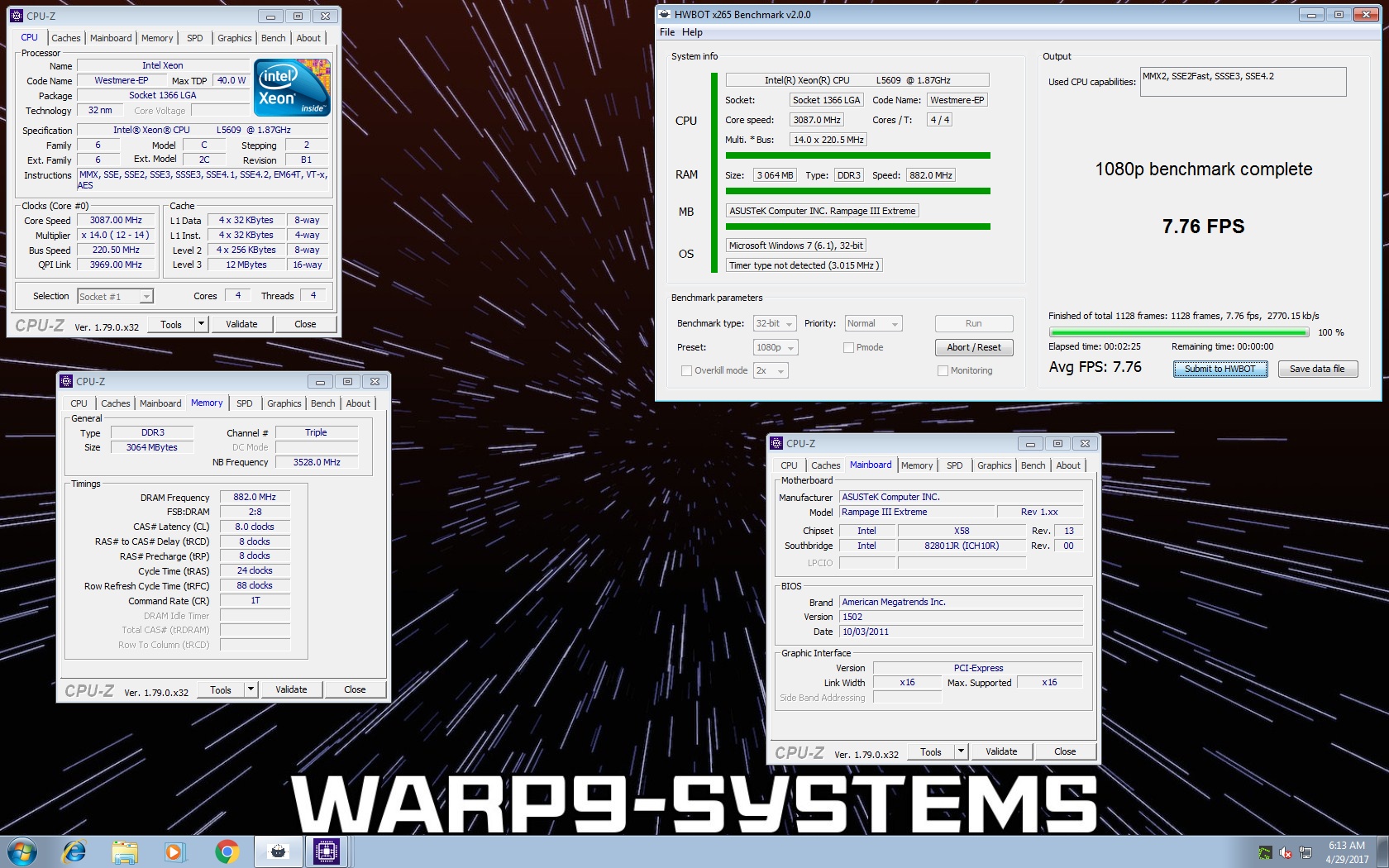Click CPU-Z title icon in Memory window
Viewport: 1389px width, 868px height.
[x=66, y=381]
